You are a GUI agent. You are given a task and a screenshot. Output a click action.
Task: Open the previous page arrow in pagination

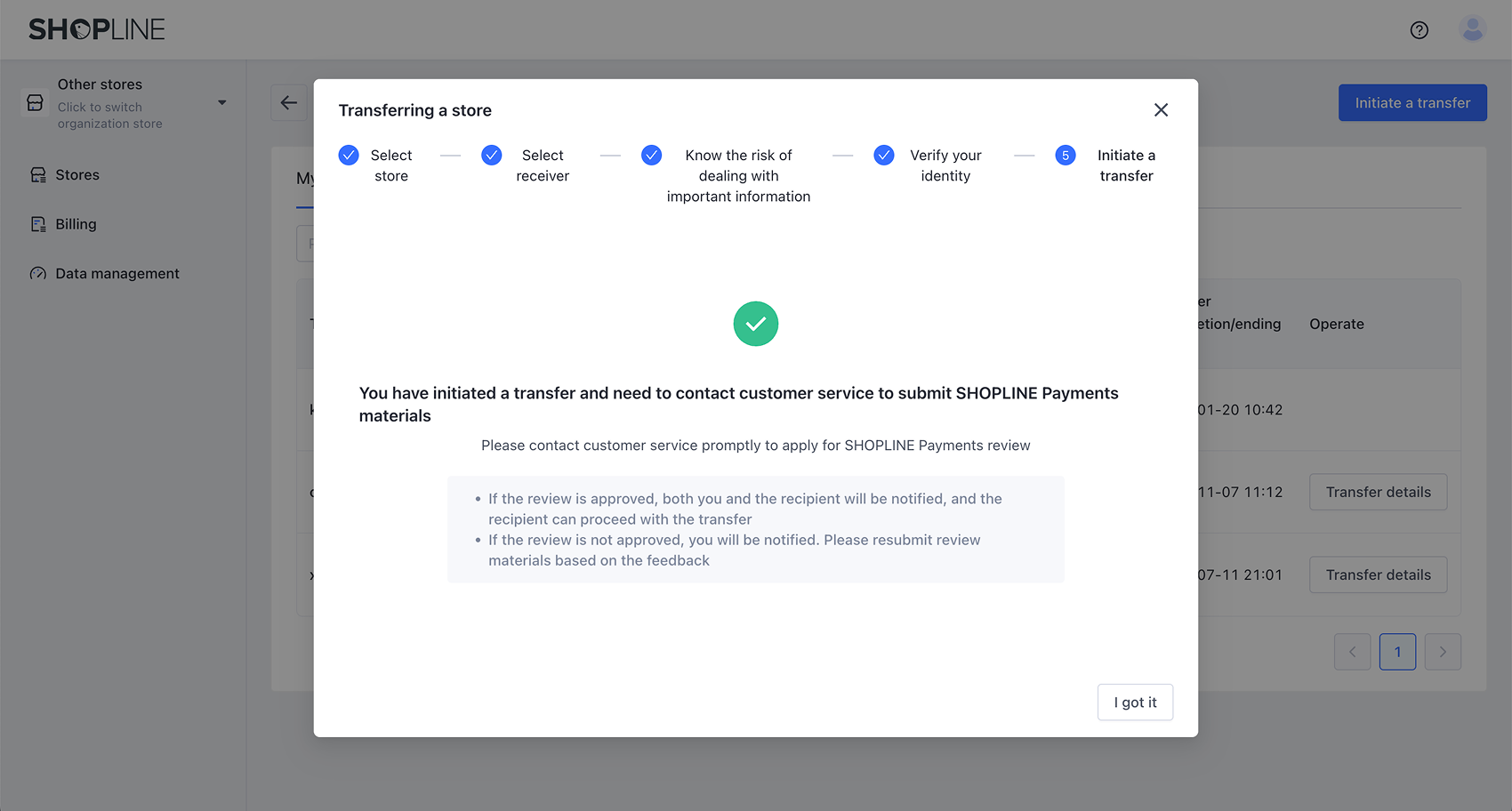click(1353, 652)
